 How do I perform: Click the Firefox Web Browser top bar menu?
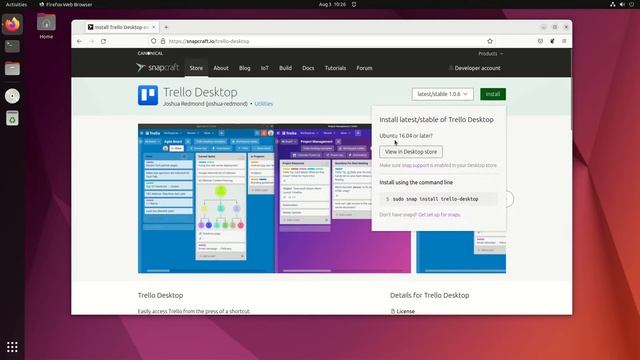pyautogui.click(x=65, y=4)
